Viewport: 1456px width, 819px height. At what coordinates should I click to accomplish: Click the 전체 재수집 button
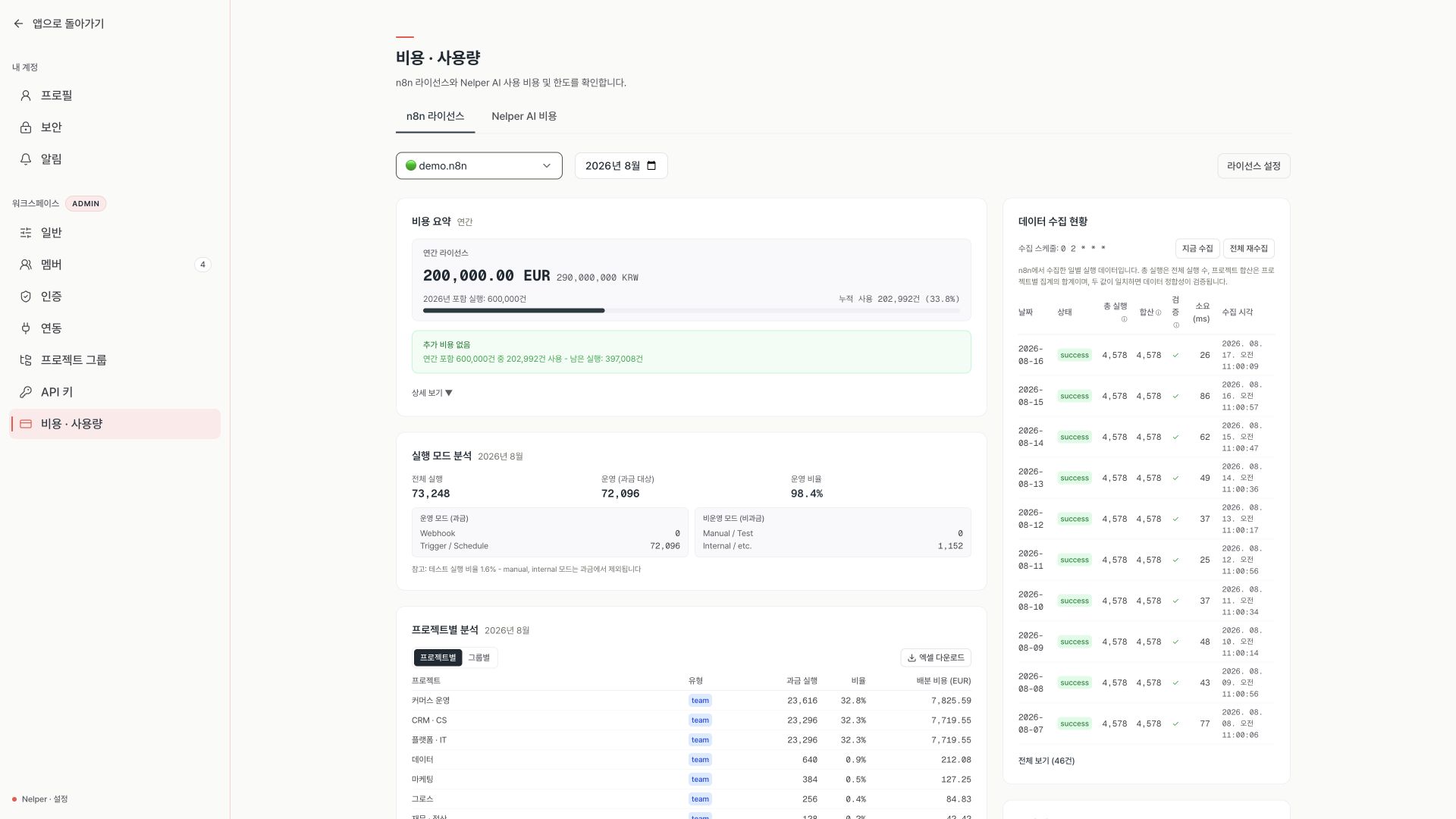pyautogui.click(x=1248, y=249)
